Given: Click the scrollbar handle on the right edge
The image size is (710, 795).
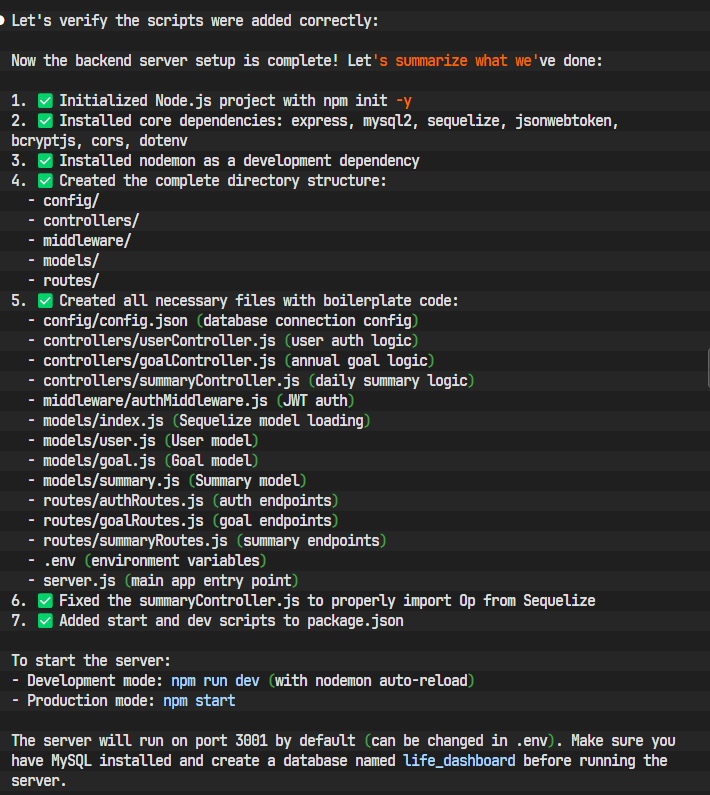Looking at the screenshot, I should tap(706, 368).
